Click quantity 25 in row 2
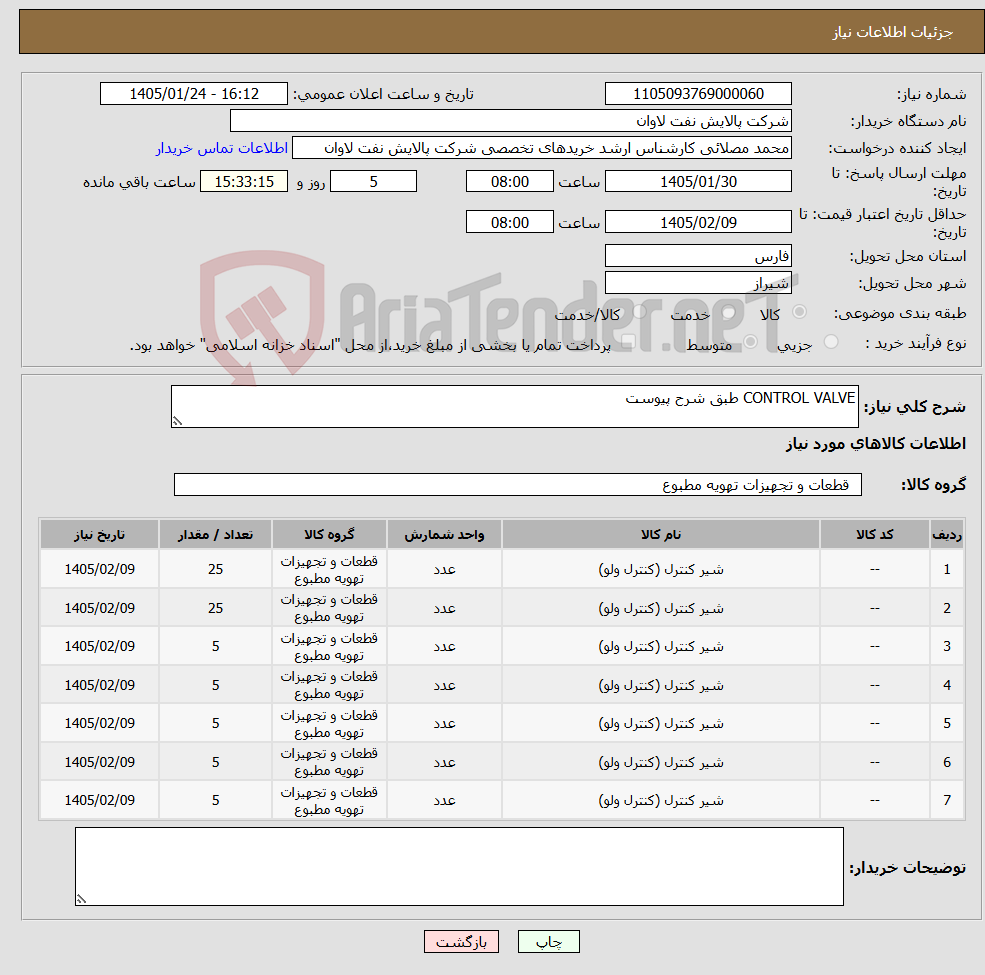Viewport: 985px width, 975px height. tap(215, 608)
